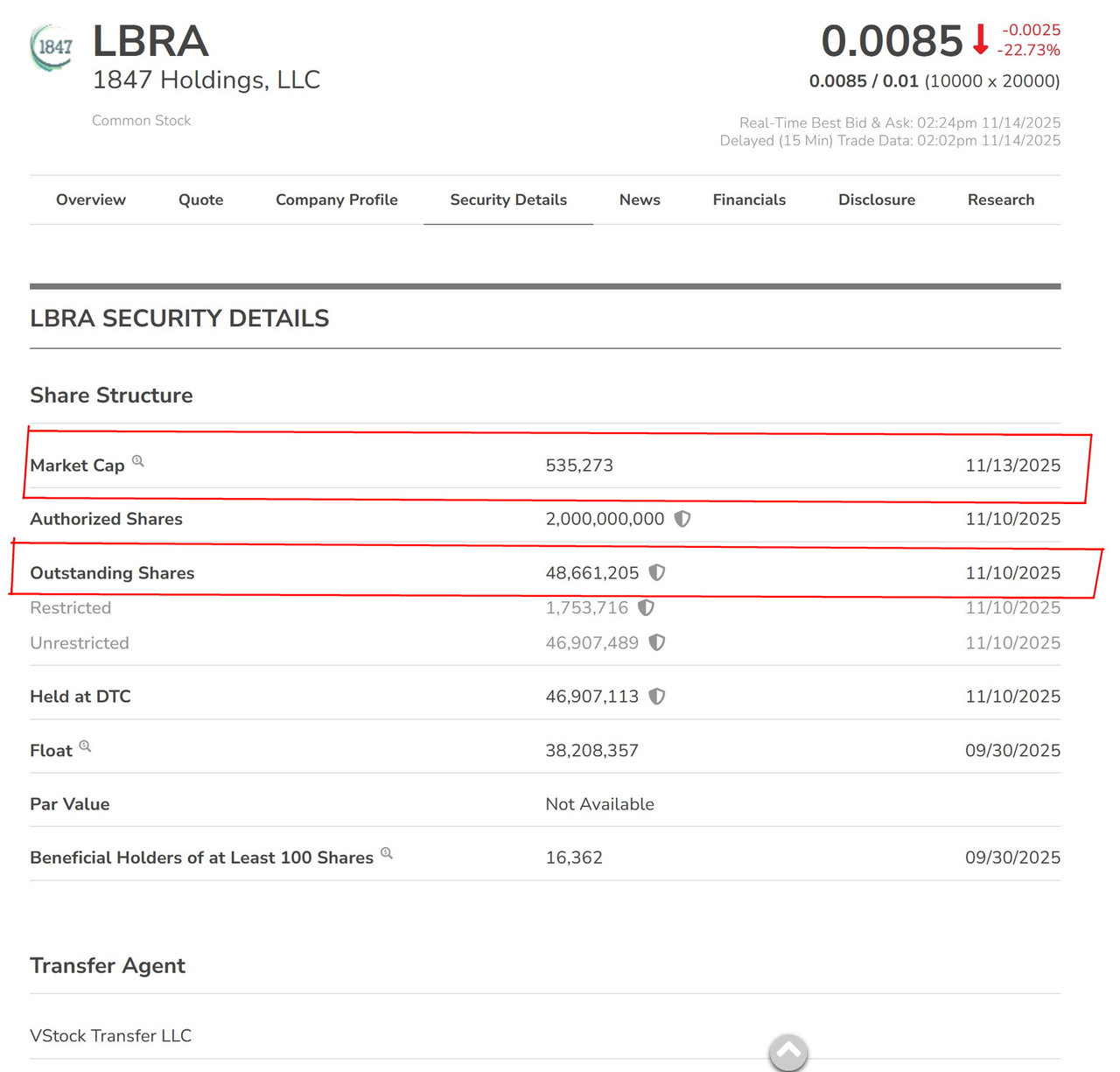Open the Beneficial Holders info magnifier icon
Viewport: 1120px width, 1072px height.
tap(386, 852)
